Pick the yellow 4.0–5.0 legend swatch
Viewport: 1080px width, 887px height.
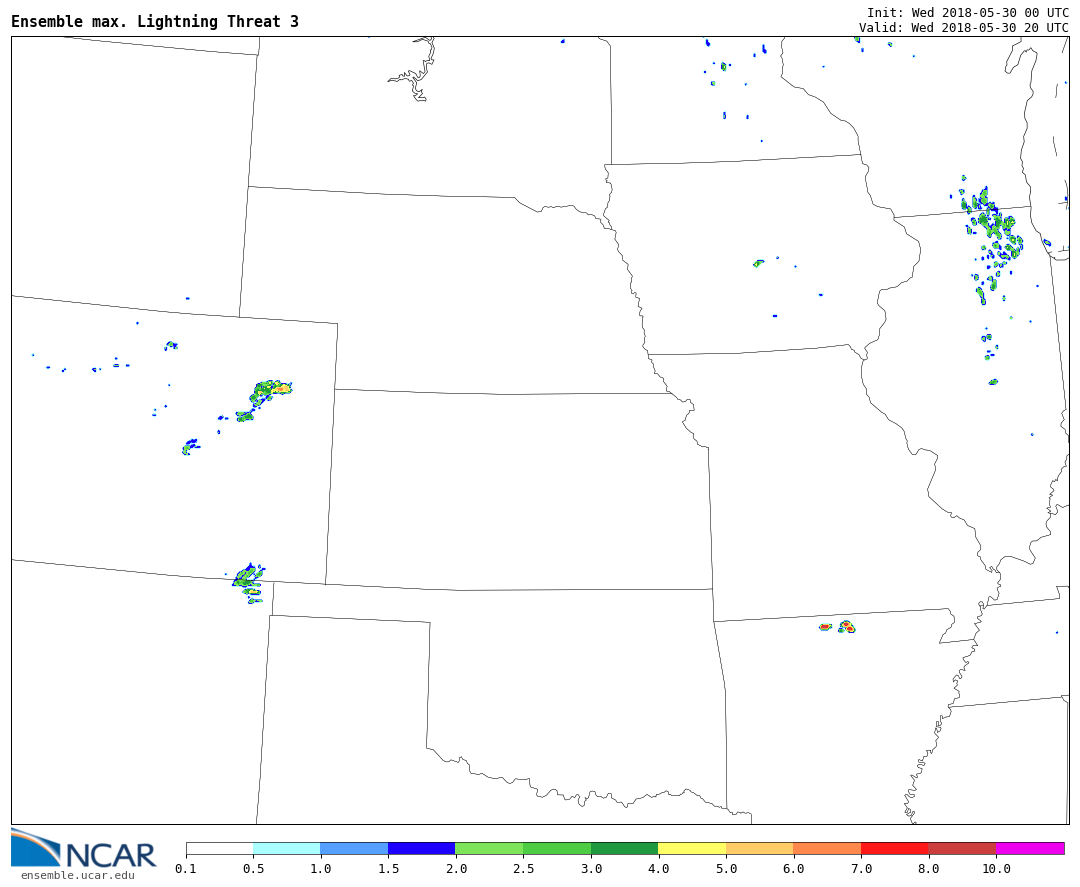692,848
